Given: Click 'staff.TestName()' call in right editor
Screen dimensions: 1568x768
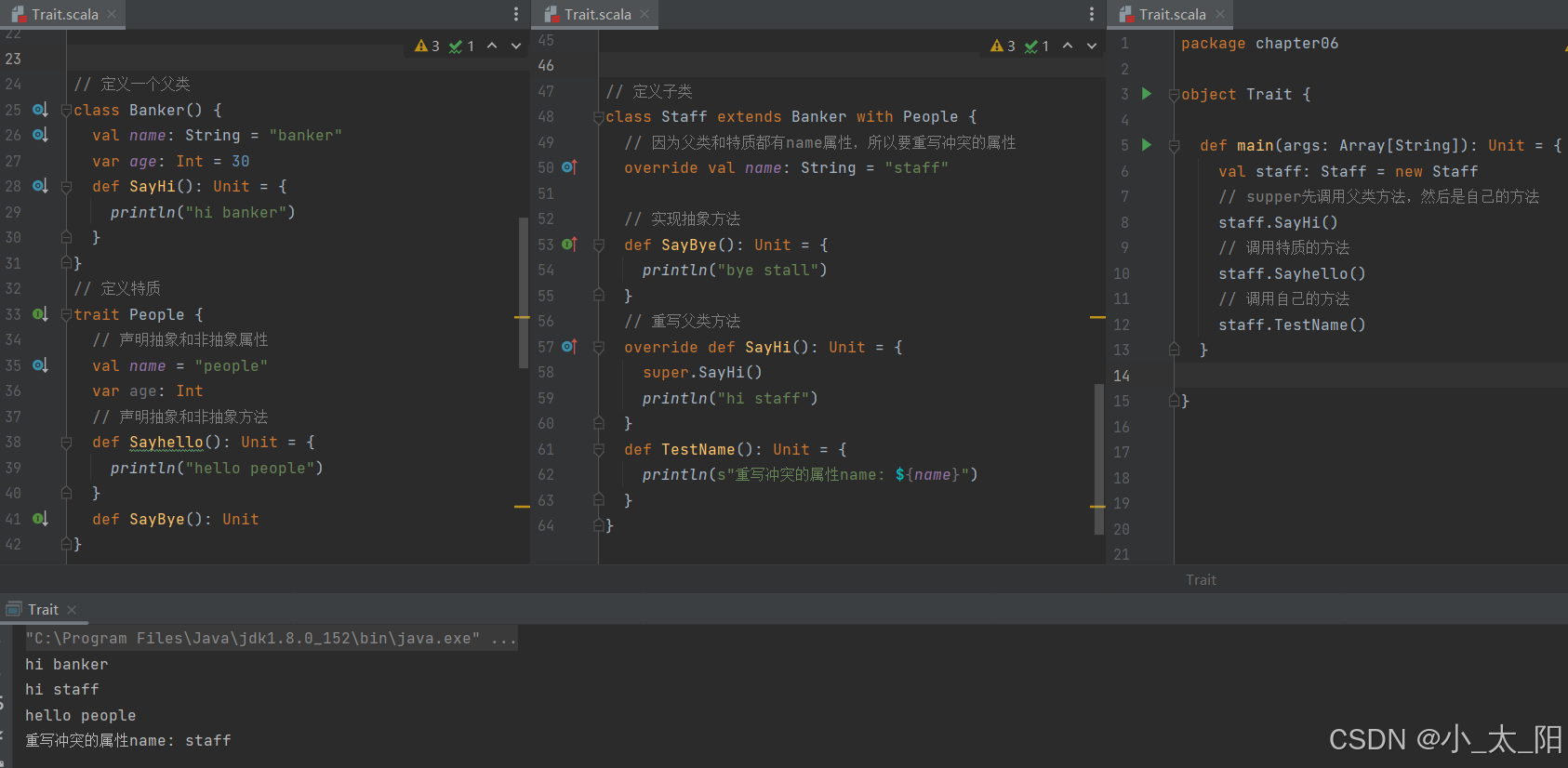Looking at the screenshot, I should click(x=1292, y=324).
